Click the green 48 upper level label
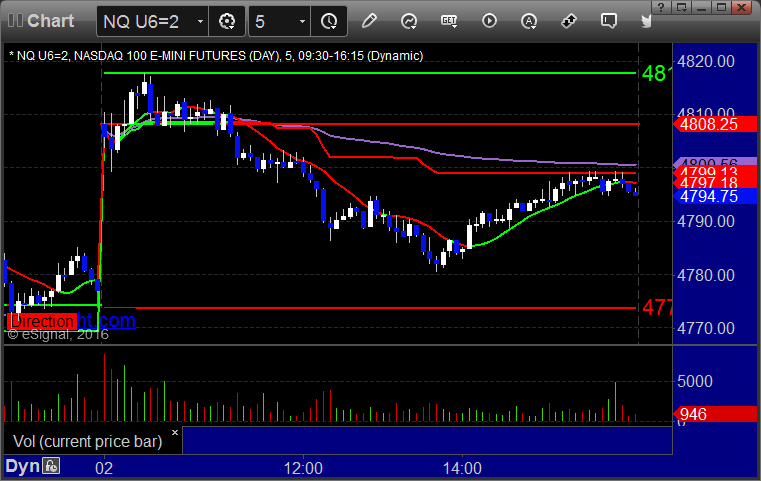The height and width of the screenshot is (481, 761). tap(656, 74)
